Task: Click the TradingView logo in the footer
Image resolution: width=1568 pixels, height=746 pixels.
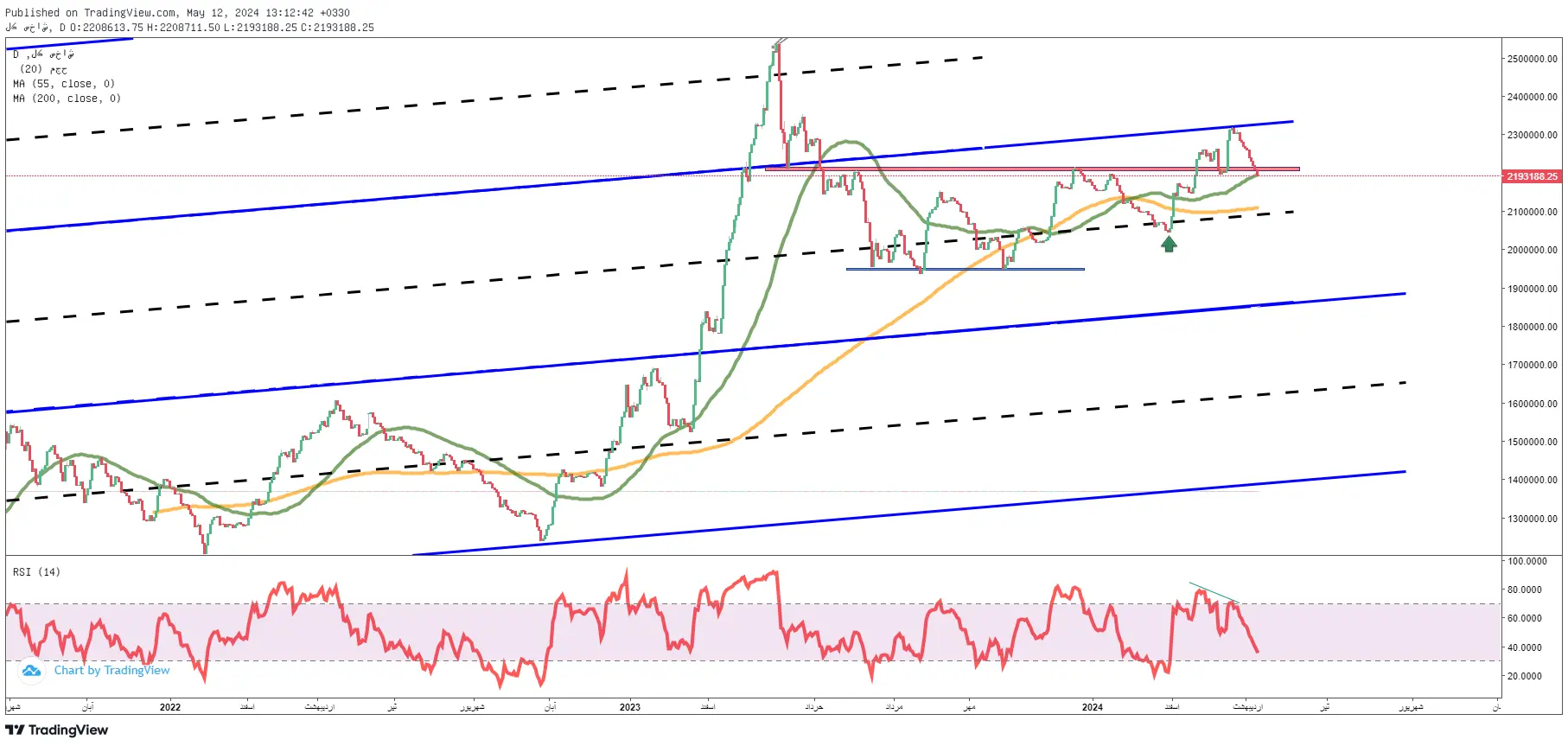Action: [57, 730]
